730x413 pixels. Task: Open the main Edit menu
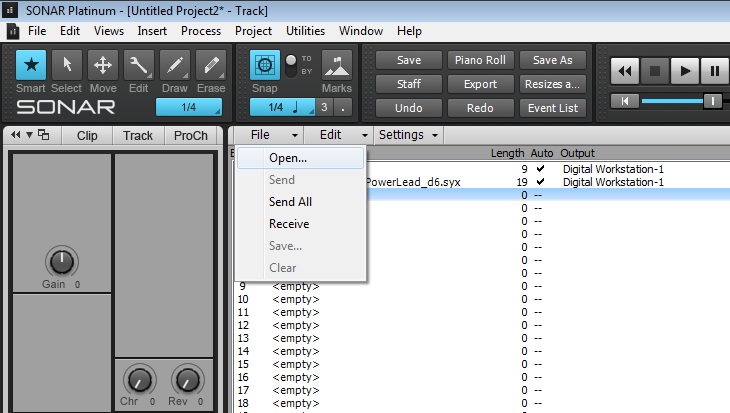(70, 31)
